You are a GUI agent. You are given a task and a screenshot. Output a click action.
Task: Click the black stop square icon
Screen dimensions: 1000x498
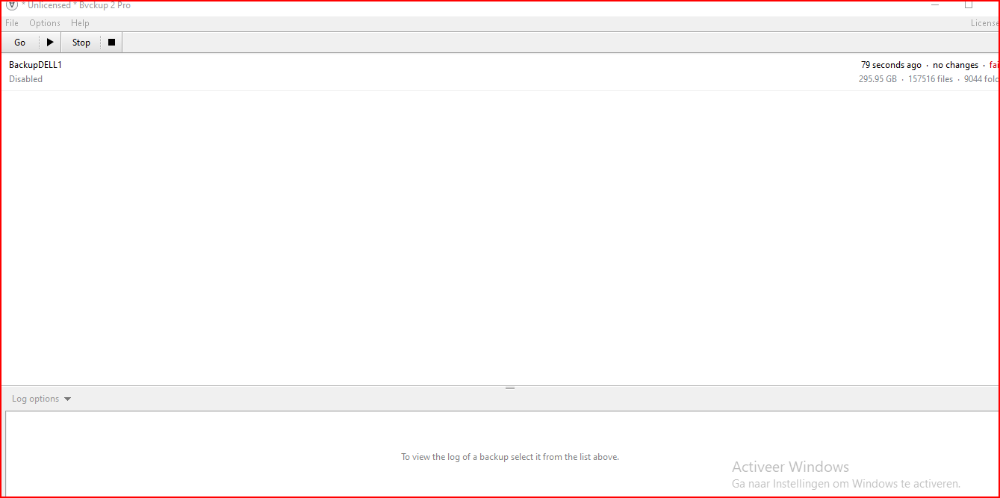[111, 42]
